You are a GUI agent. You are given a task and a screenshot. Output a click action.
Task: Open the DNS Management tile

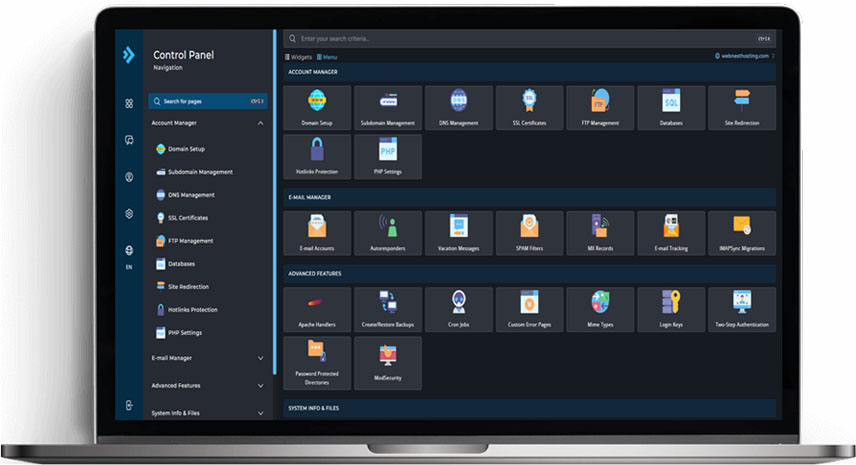(459, 108)
